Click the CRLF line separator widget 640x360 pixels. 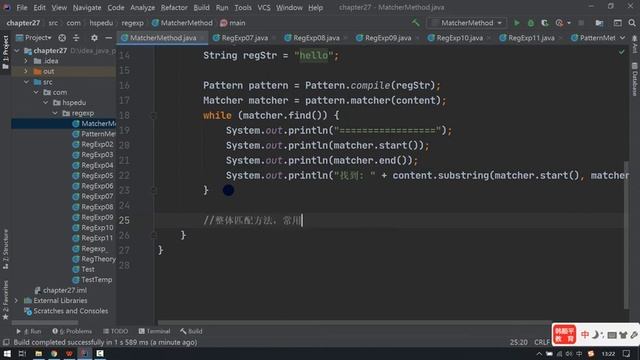(542, 342)
